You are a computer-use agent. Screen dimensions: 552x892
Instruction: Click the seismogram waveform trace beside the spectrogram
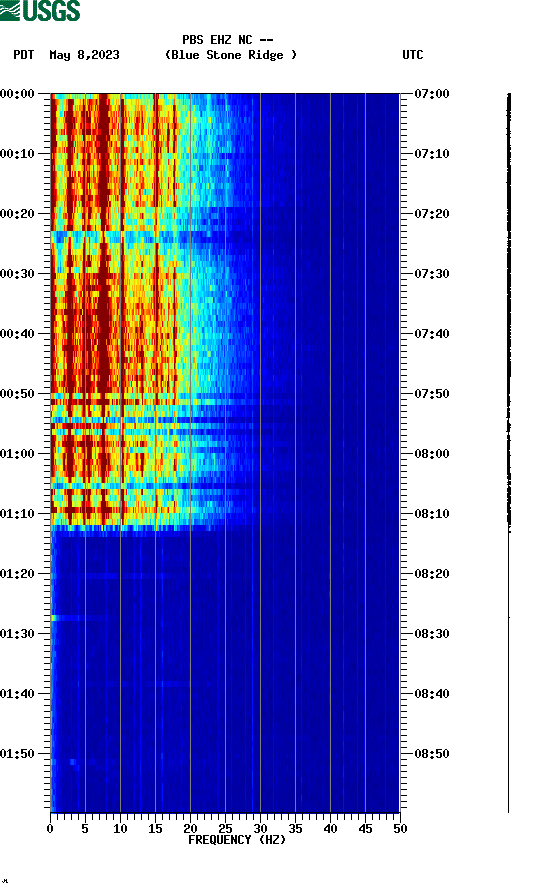(509, 453)
